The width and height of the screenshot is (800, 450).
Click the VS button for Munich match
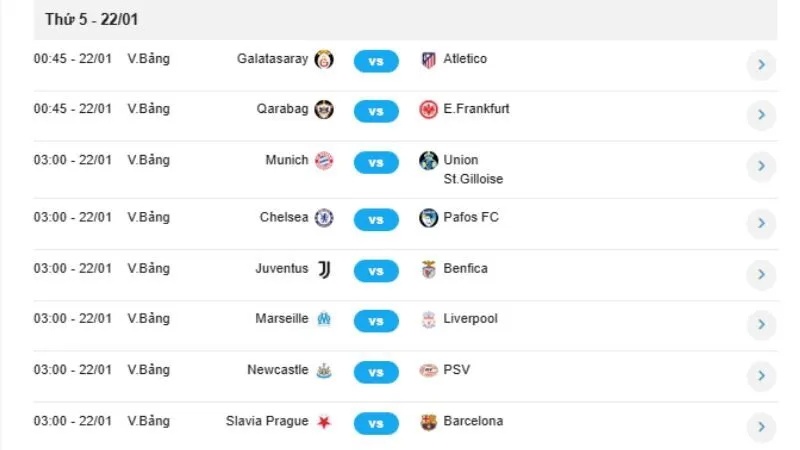376,162
